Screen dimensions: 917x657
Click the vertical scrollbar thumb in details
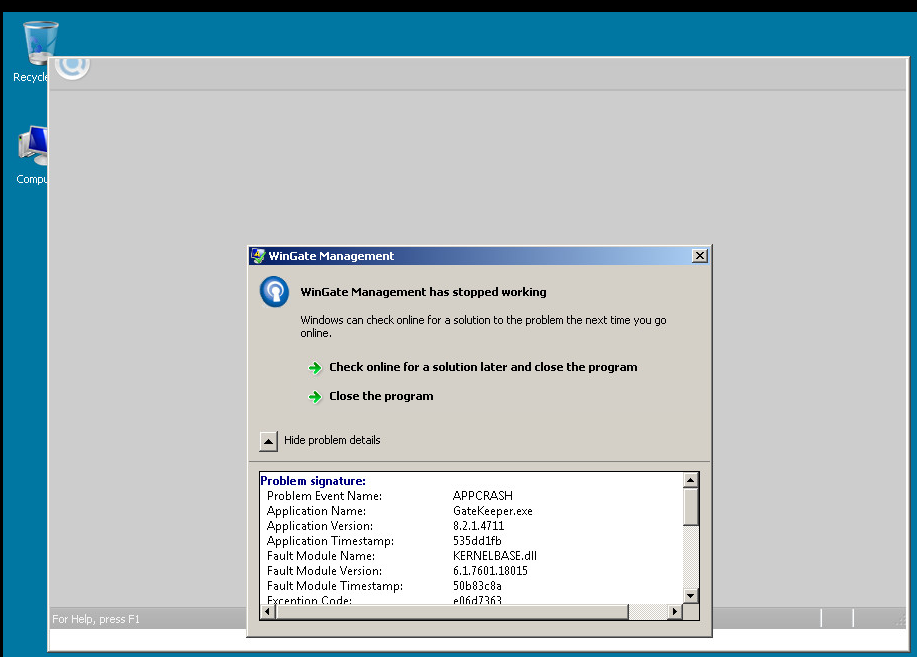click(691, 507)
